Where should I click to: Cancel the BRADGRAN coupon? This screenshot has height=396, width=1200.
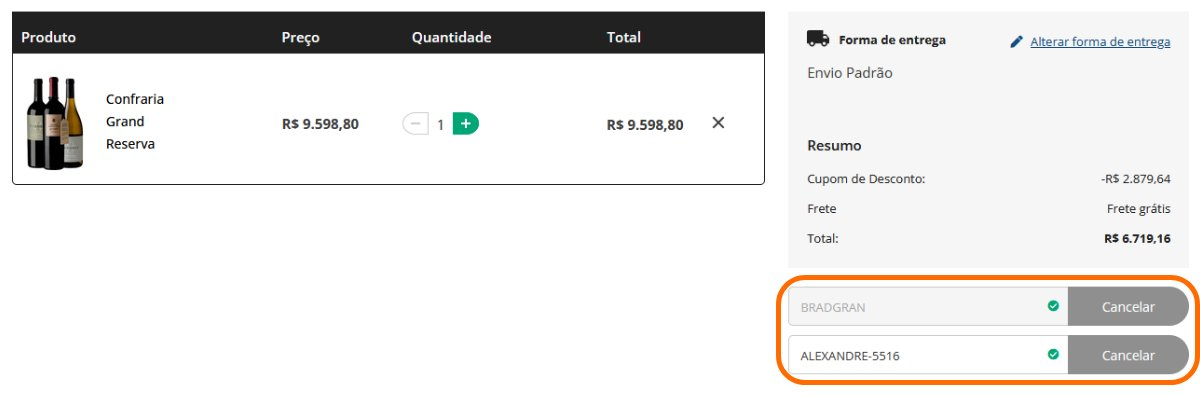click(x=1128, y=307)
